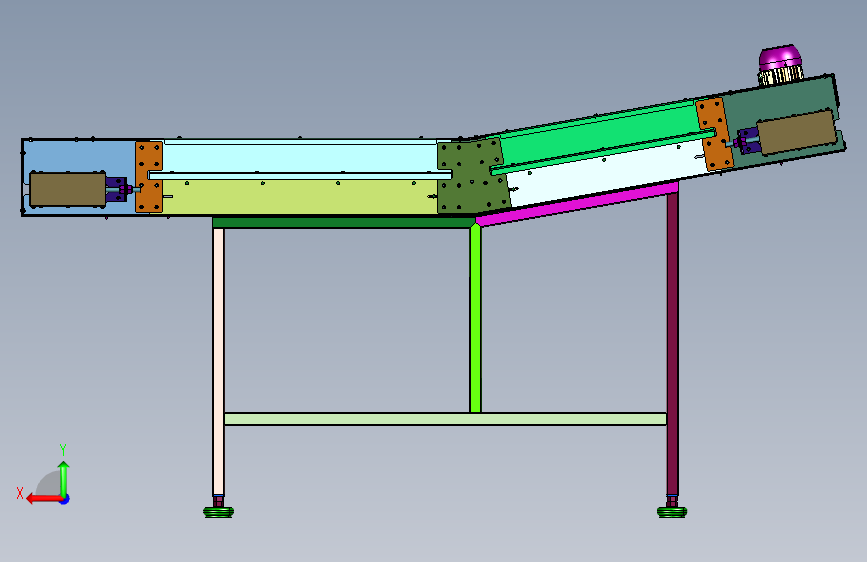
Task: Select the bright green vertical middle leg
Action: pos(475,319)
